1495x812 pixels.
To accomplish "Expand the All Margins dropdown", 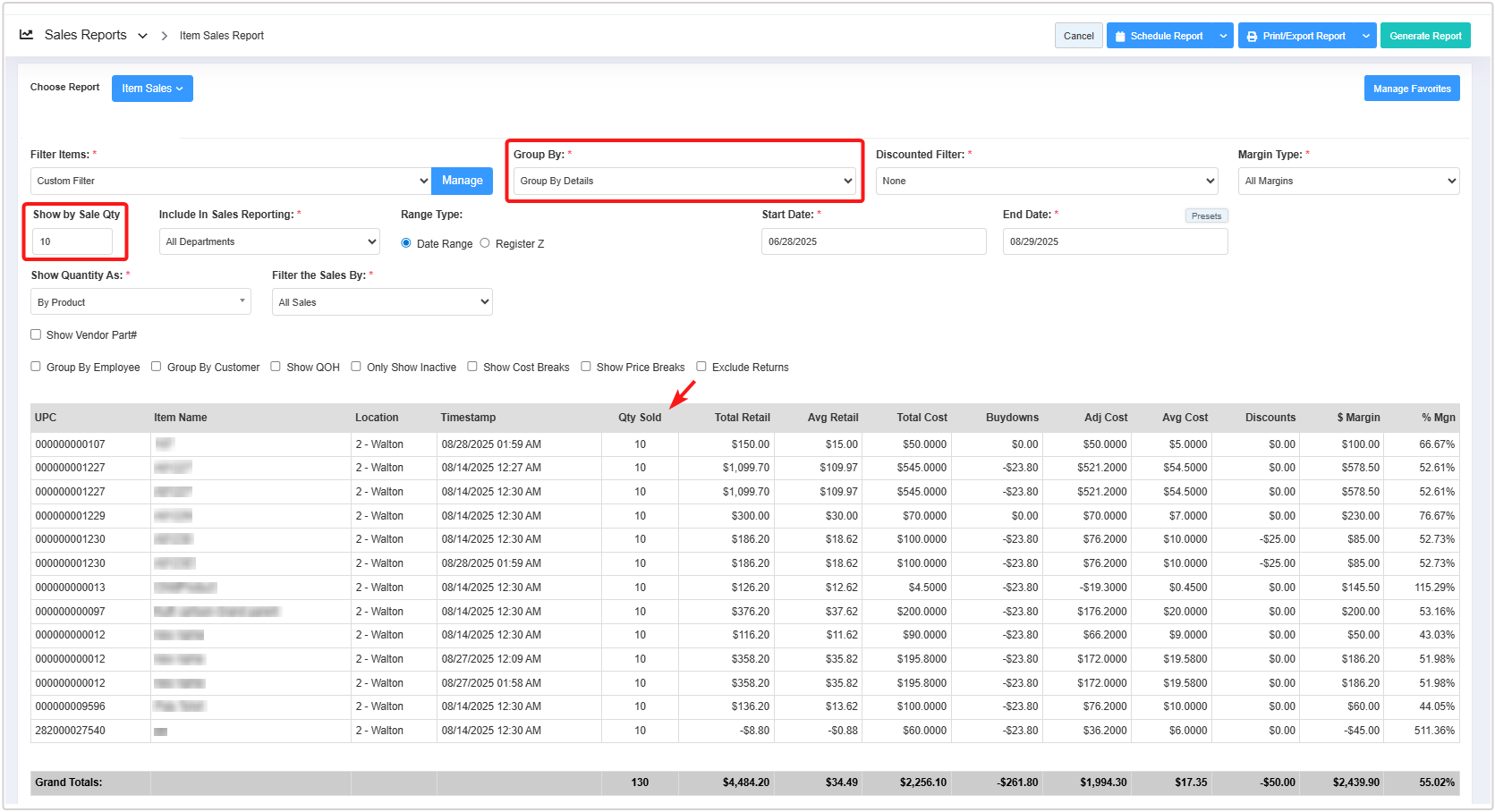I will tap(1348, 181).
